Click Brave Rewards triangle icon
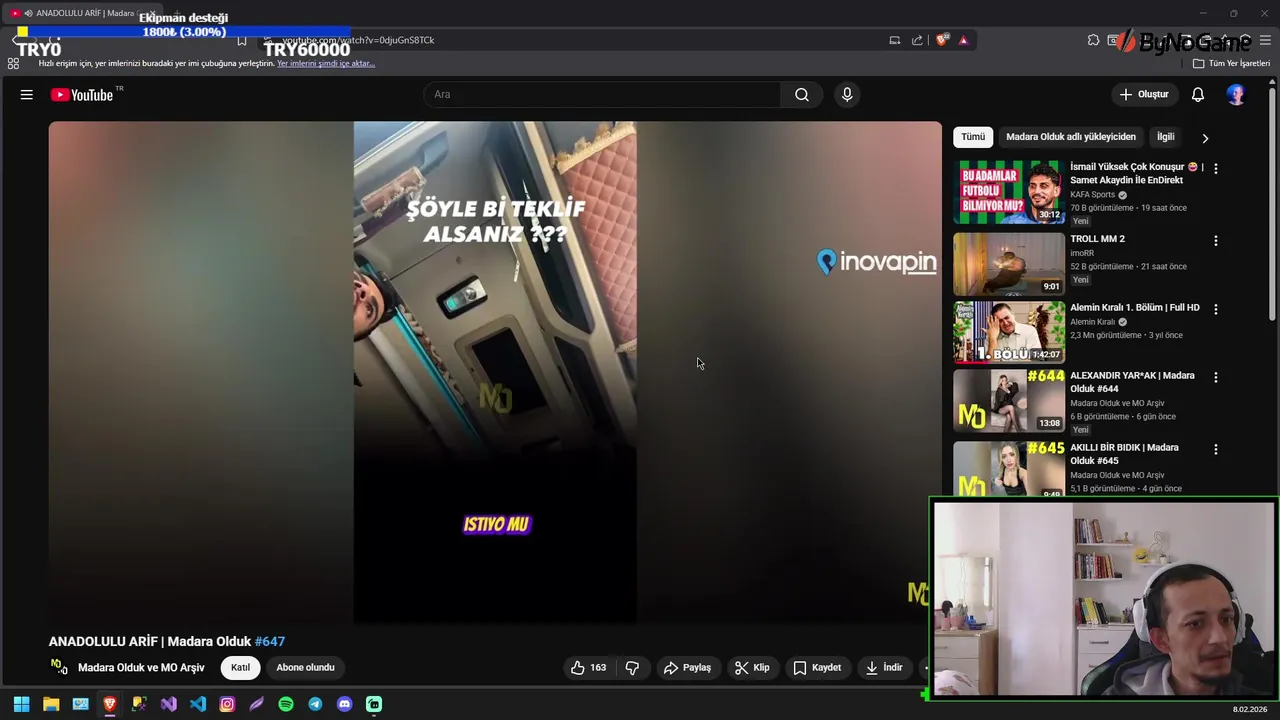1280x720 pixels. (963, 40)
